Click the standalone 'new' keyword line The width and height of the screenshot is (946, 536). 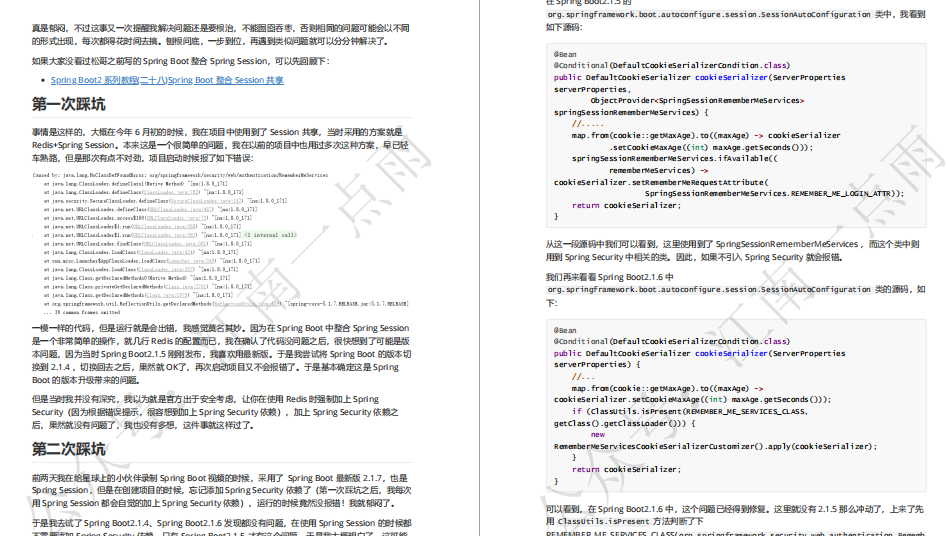point(598,435)
